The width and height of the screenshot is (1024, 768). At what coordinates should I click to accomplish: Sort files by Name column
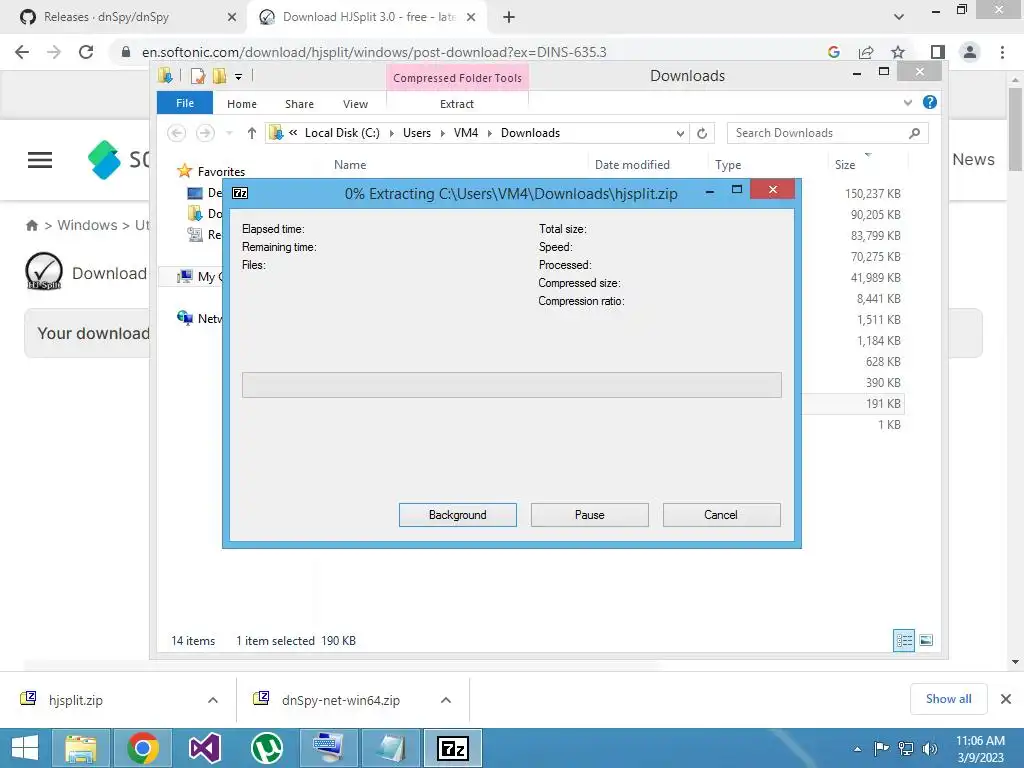(350, 165)
